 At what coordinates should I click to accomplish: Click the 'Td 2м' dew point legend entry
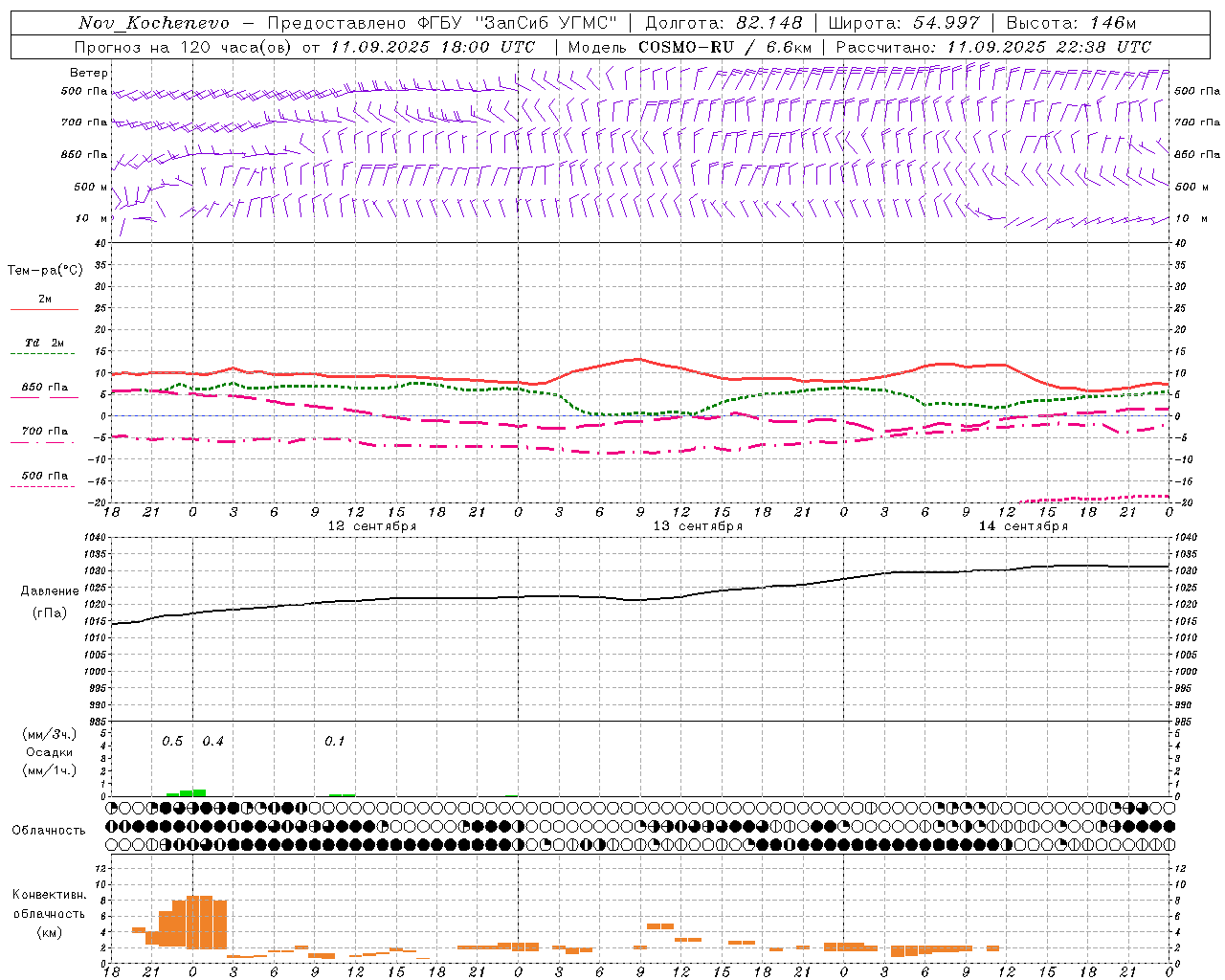44,343
